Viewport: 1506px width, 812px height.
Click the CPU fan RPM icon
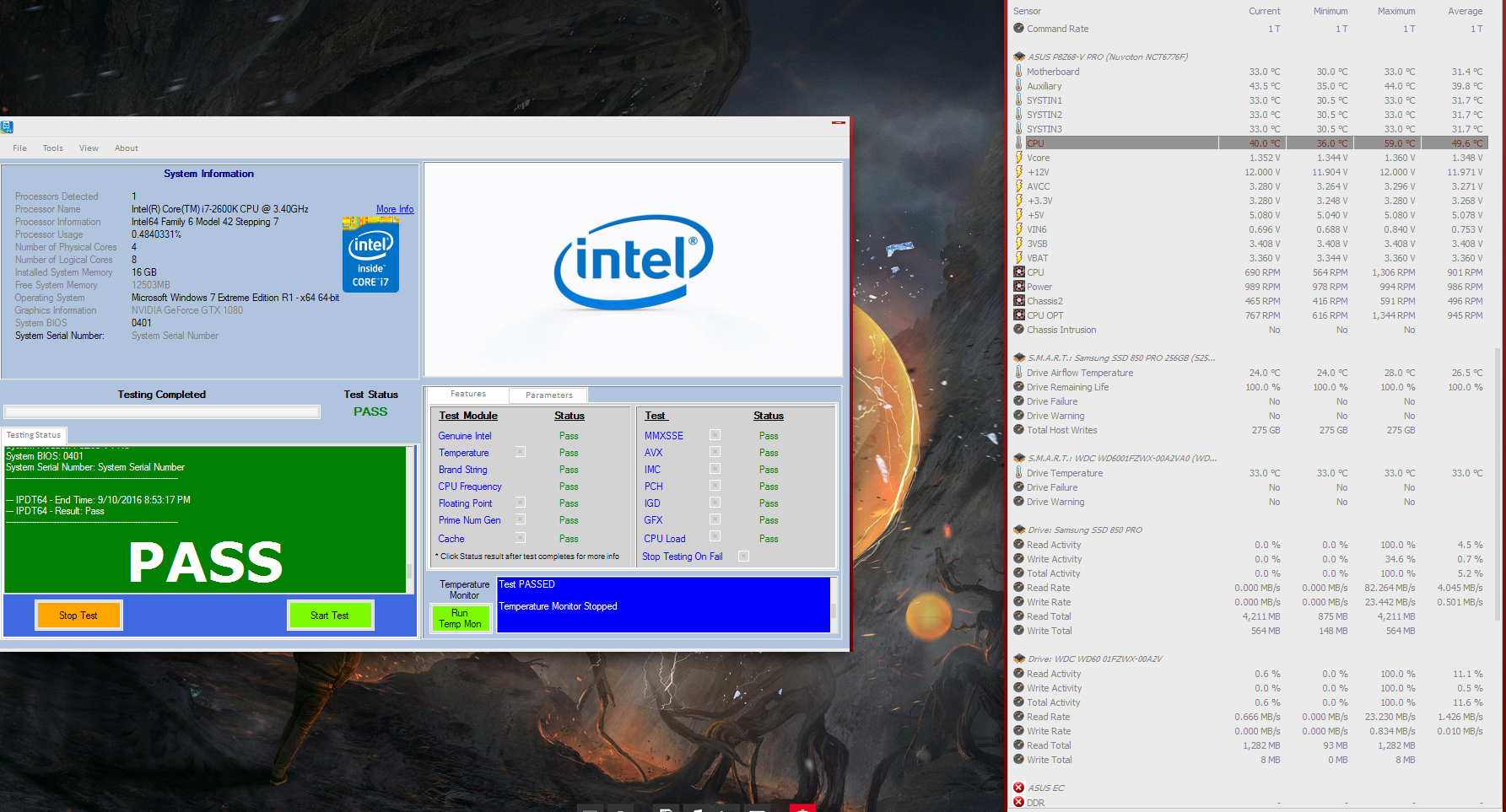(1018, 272)
